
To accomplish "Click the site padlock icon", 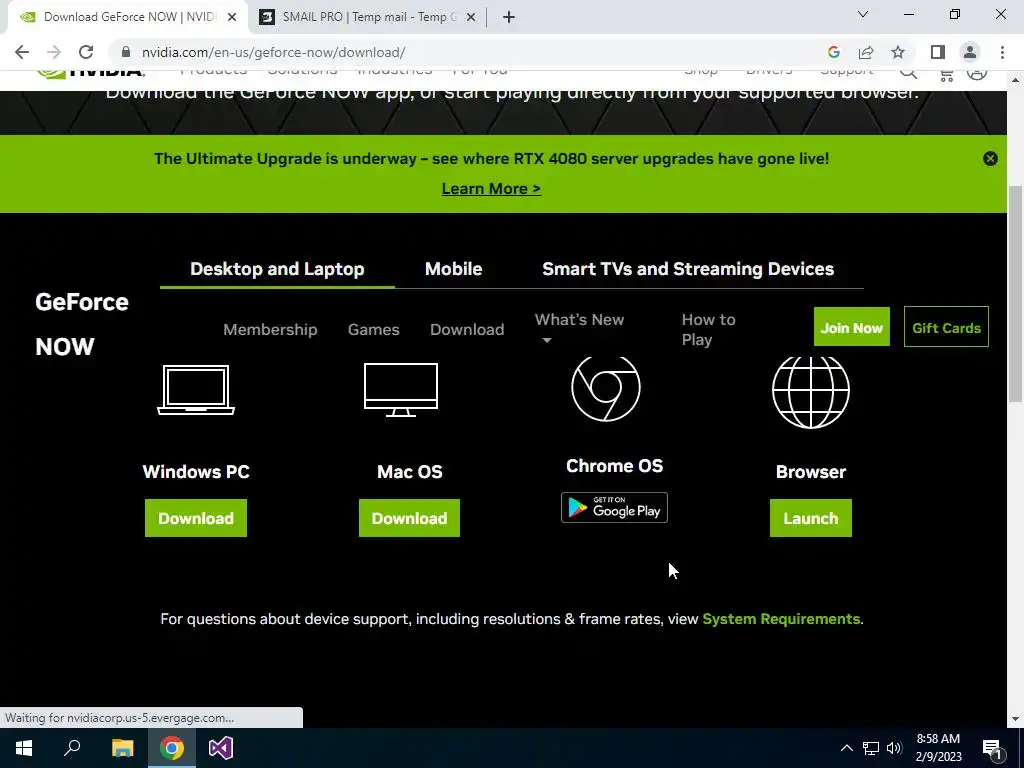I will (126, 52).
